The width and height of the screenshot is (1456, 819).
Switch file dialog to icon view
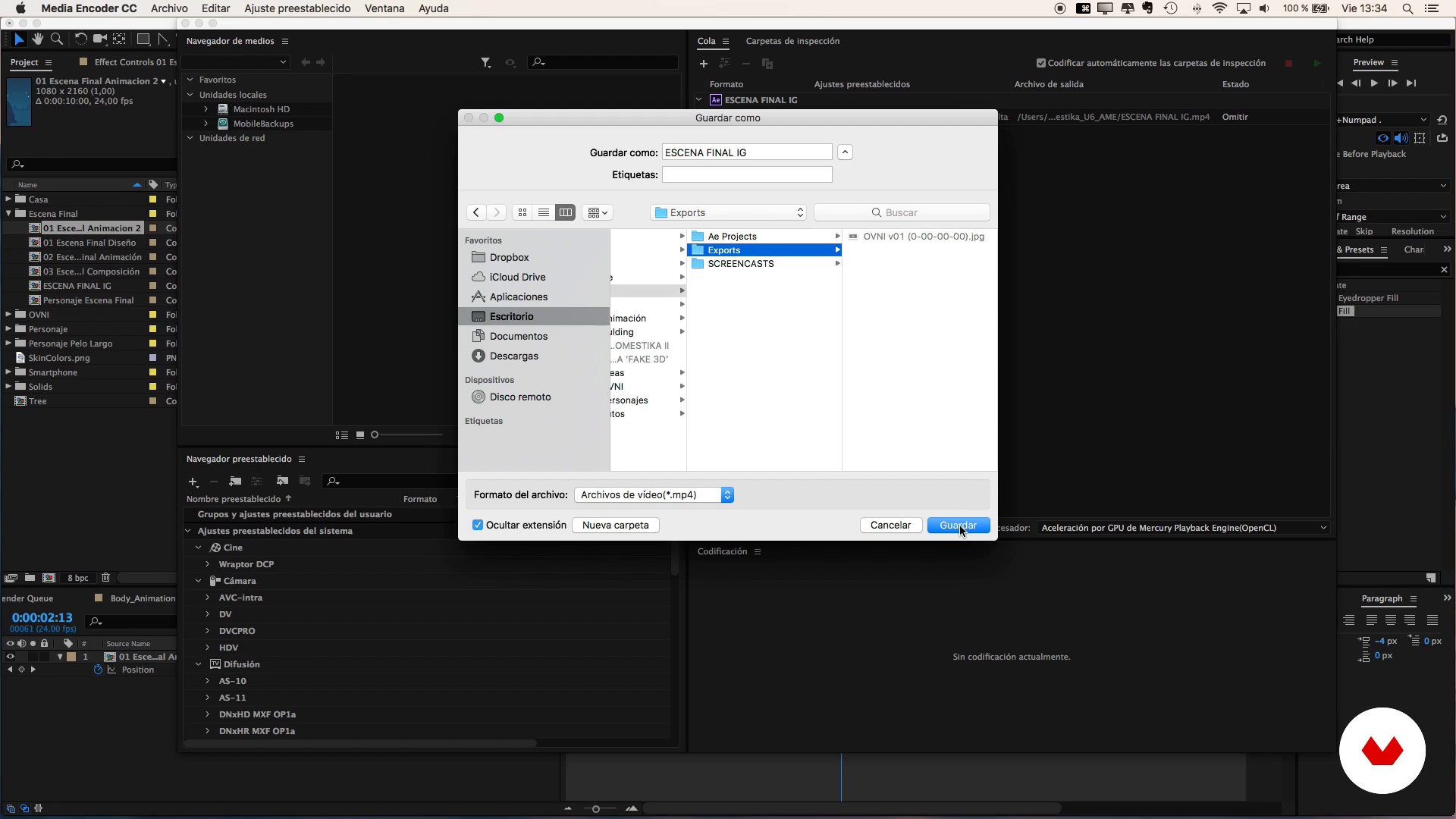tap(522, 212)
